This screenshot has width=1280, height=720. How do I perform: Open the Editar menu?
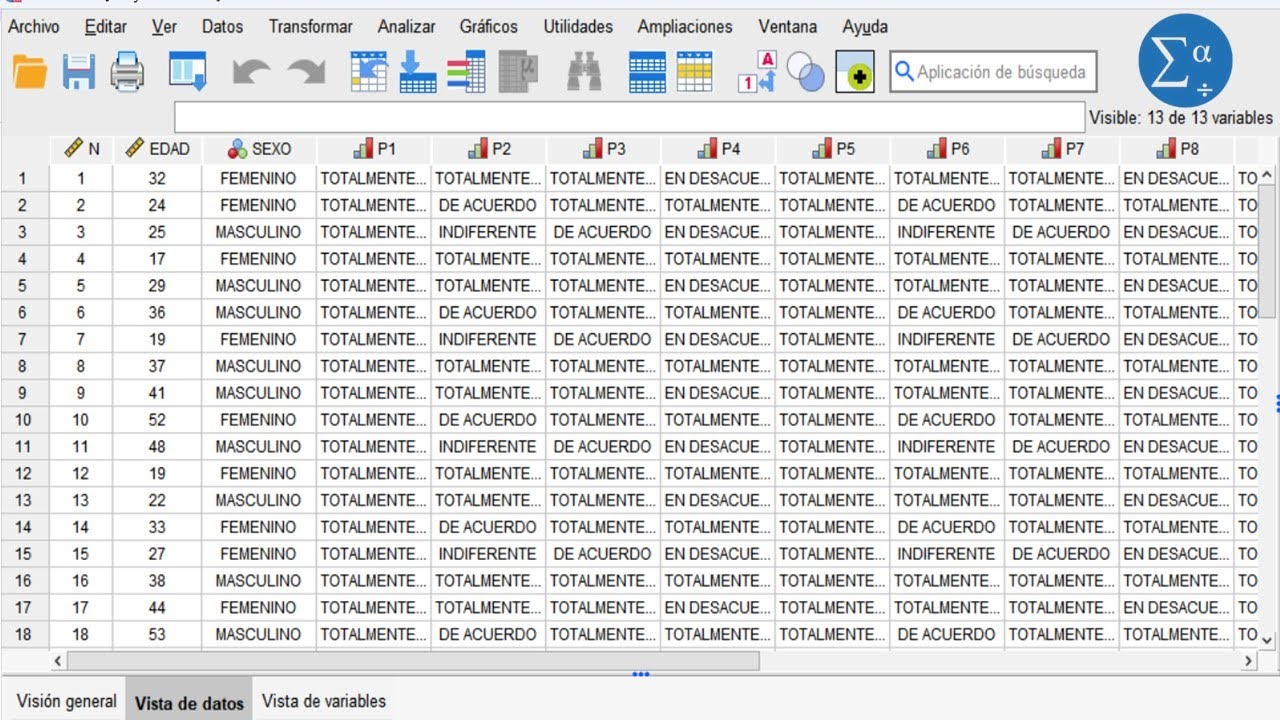pyautogui.click(x=106, y=27)
